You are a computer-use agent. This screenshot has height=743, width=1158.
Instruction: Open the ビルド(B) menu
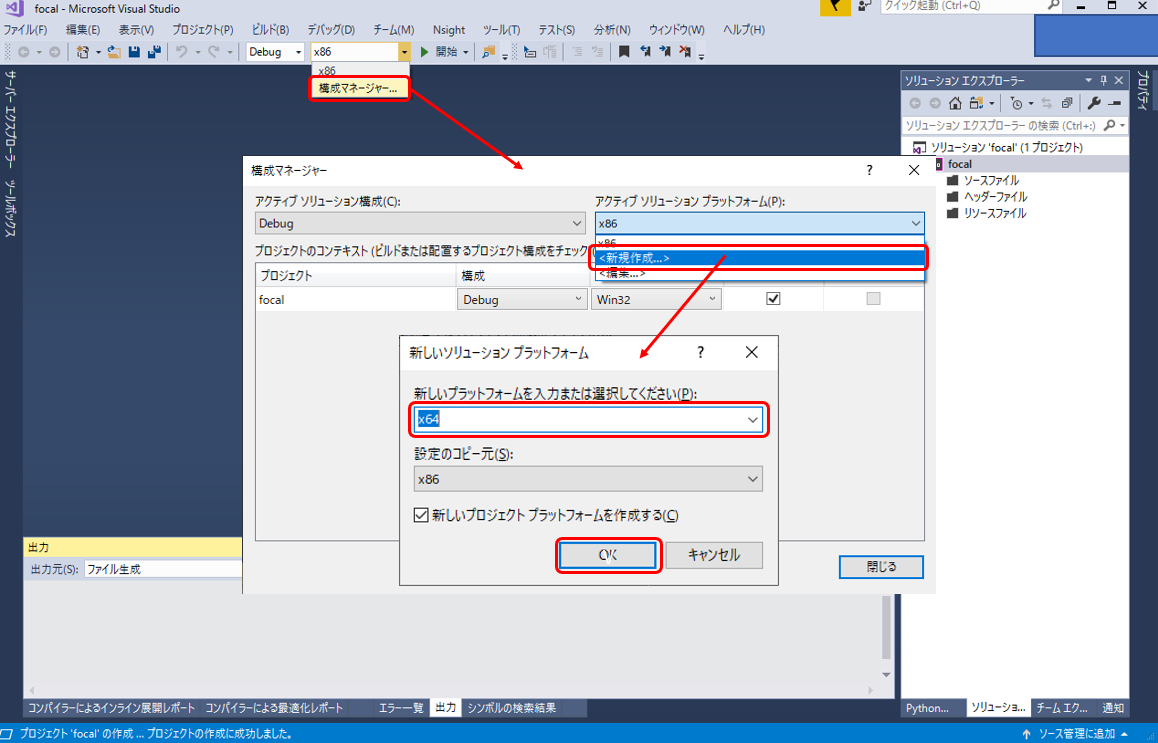coord(270,30)
